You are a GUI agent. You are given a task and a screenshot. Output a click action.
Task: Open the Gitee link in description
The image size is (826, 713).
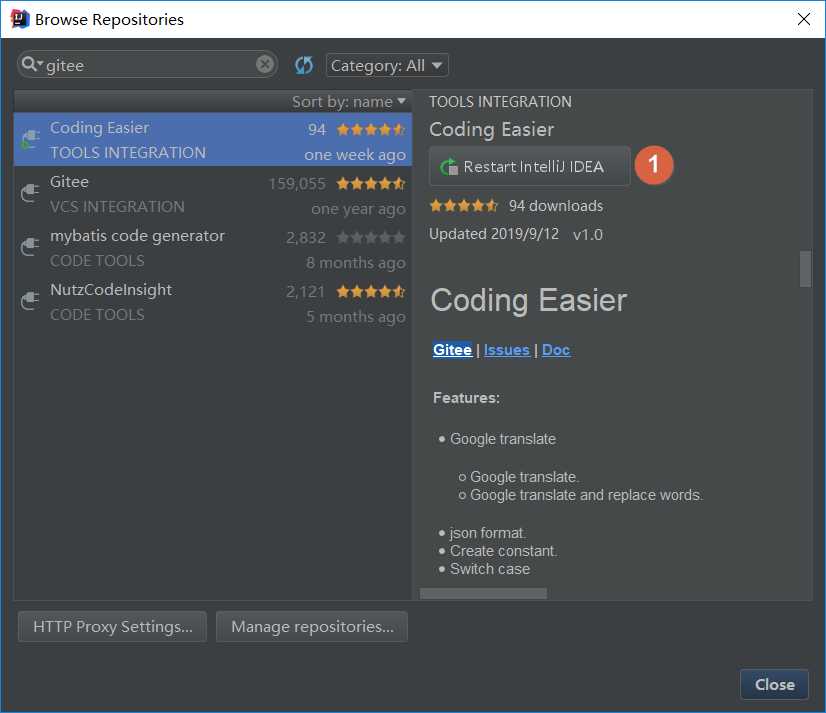pyautogui.click(x=452, y=350)
